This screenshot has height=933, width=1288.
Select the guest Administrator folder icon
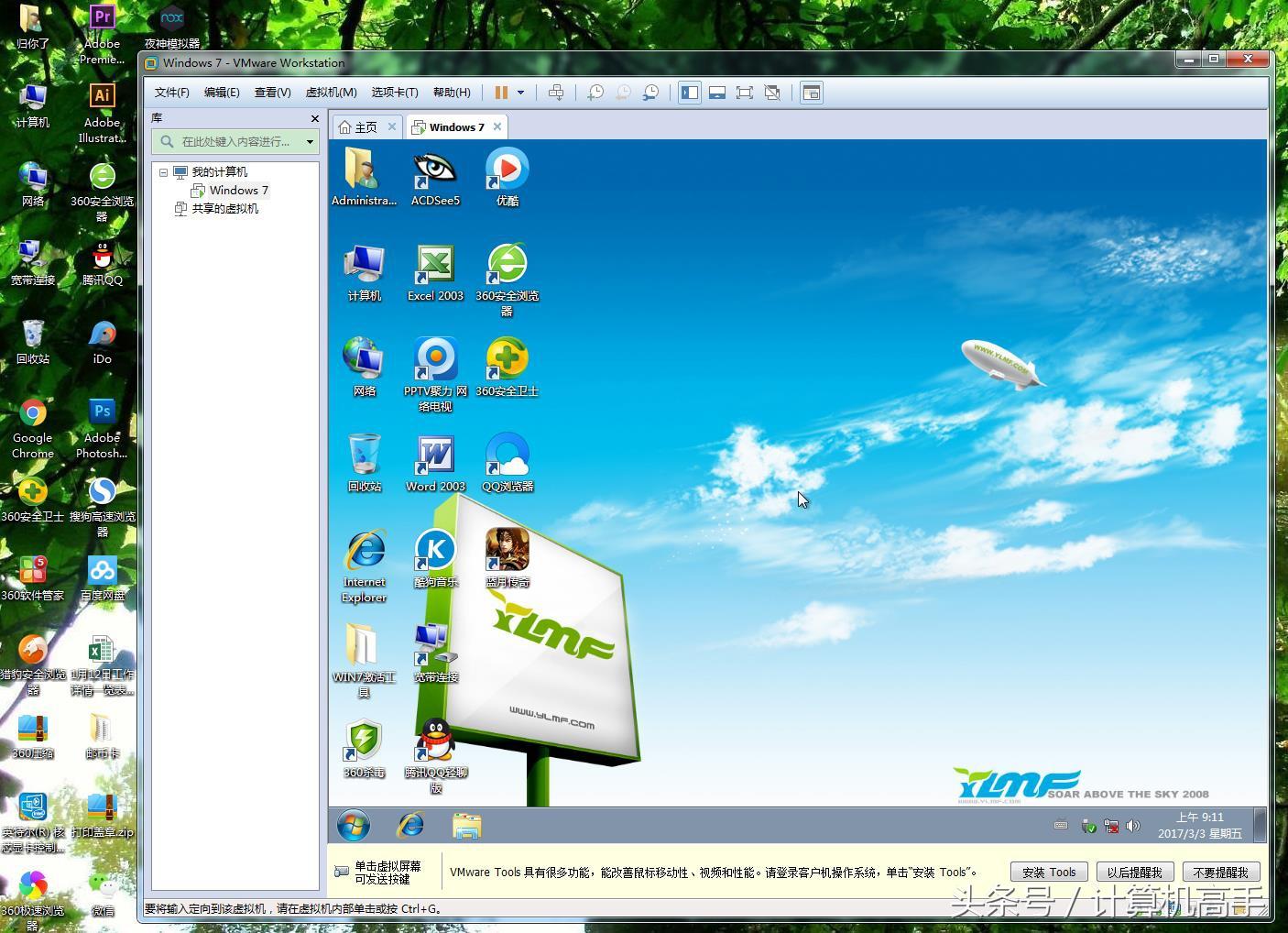tap(364, 178)
